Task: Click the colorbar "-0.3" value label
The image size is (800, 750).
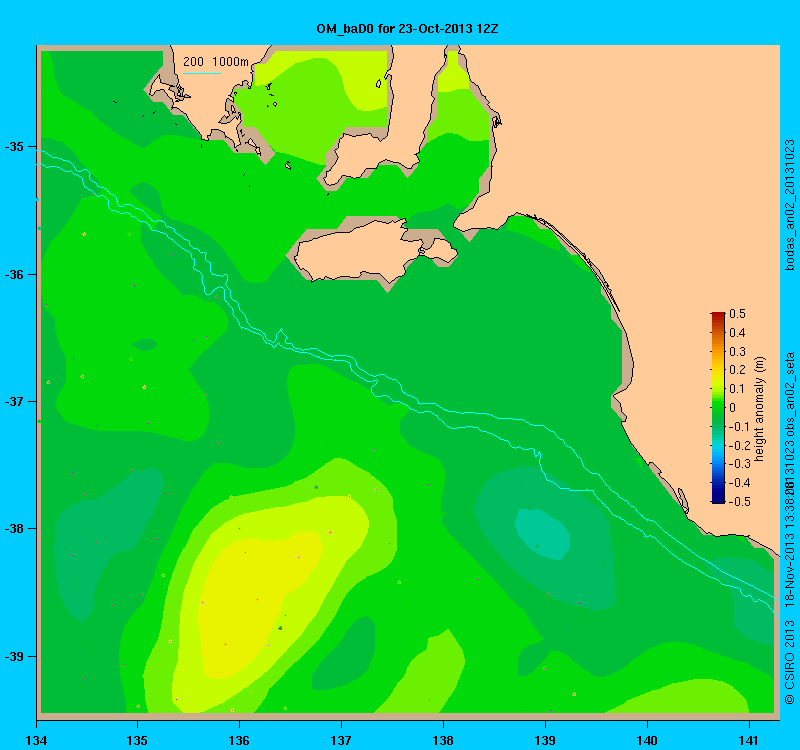Action: click(x=739, y=464)
